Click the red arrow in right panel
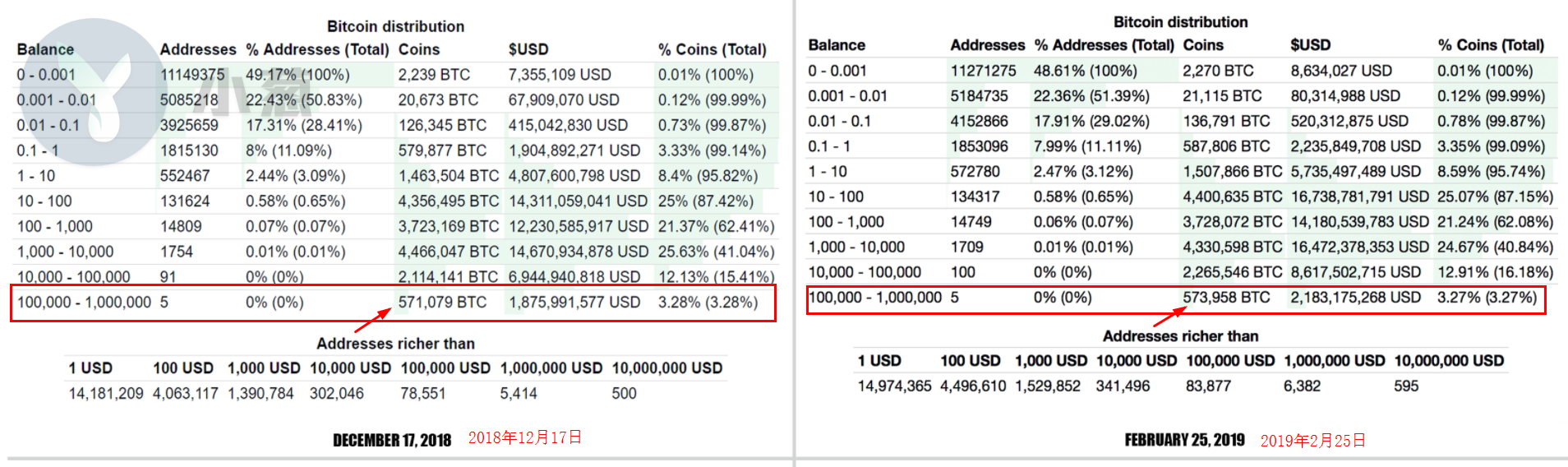Screen dimensions: 1568x467 pyautogui.click(x=1169, y=317)
